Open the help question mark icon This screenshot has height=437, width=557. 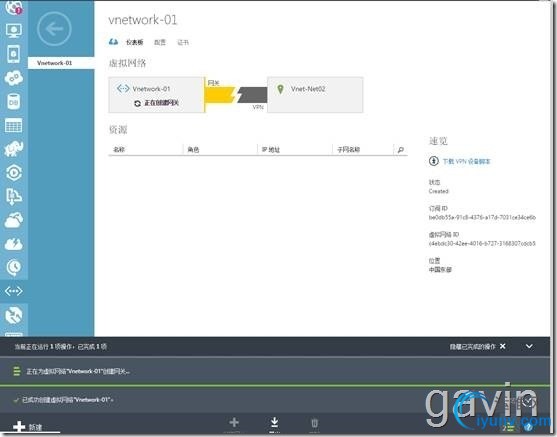[x=529, y=427]
